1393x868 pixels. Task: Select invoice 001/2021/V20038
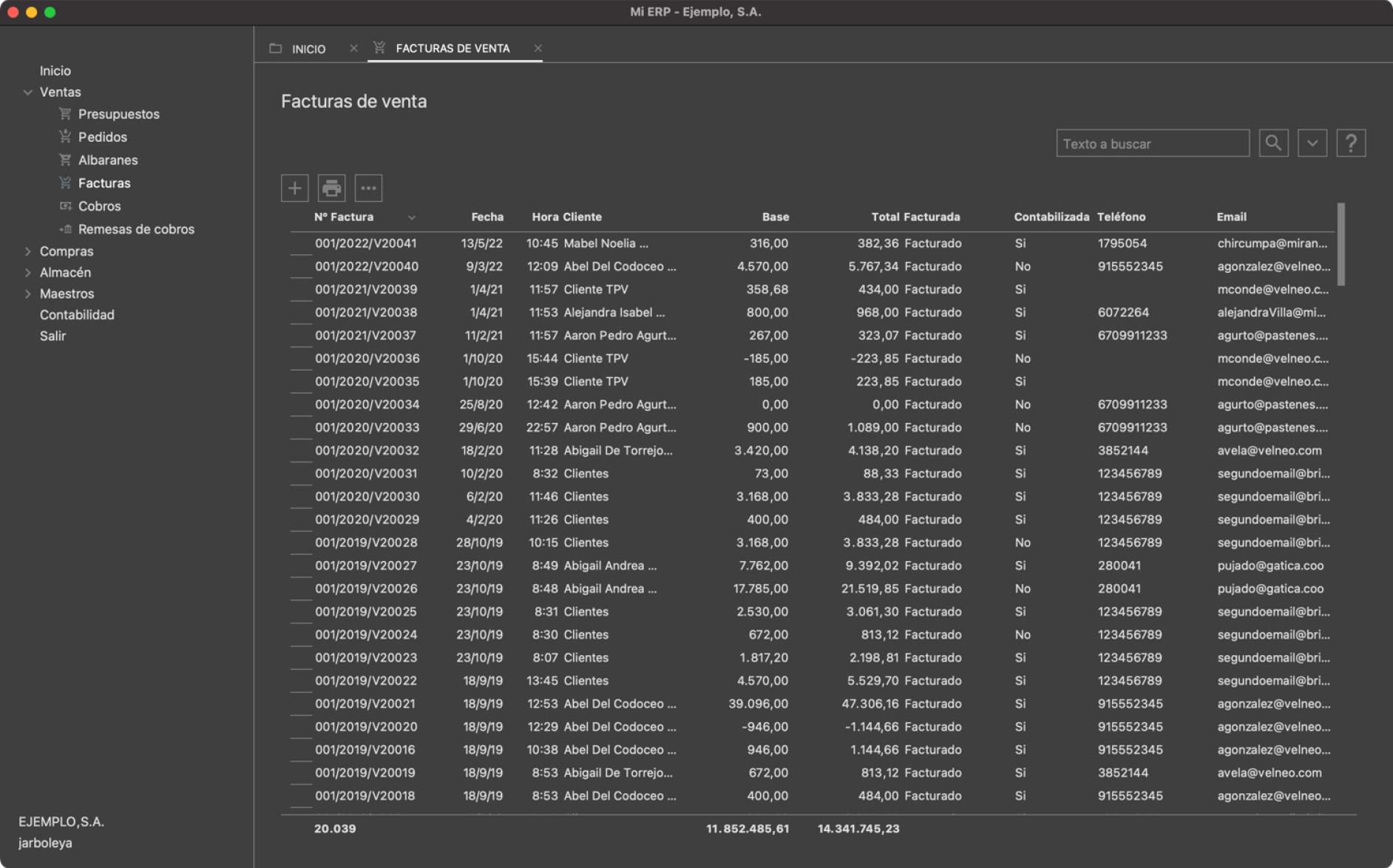pyautogui.click(x=366, y=312)
